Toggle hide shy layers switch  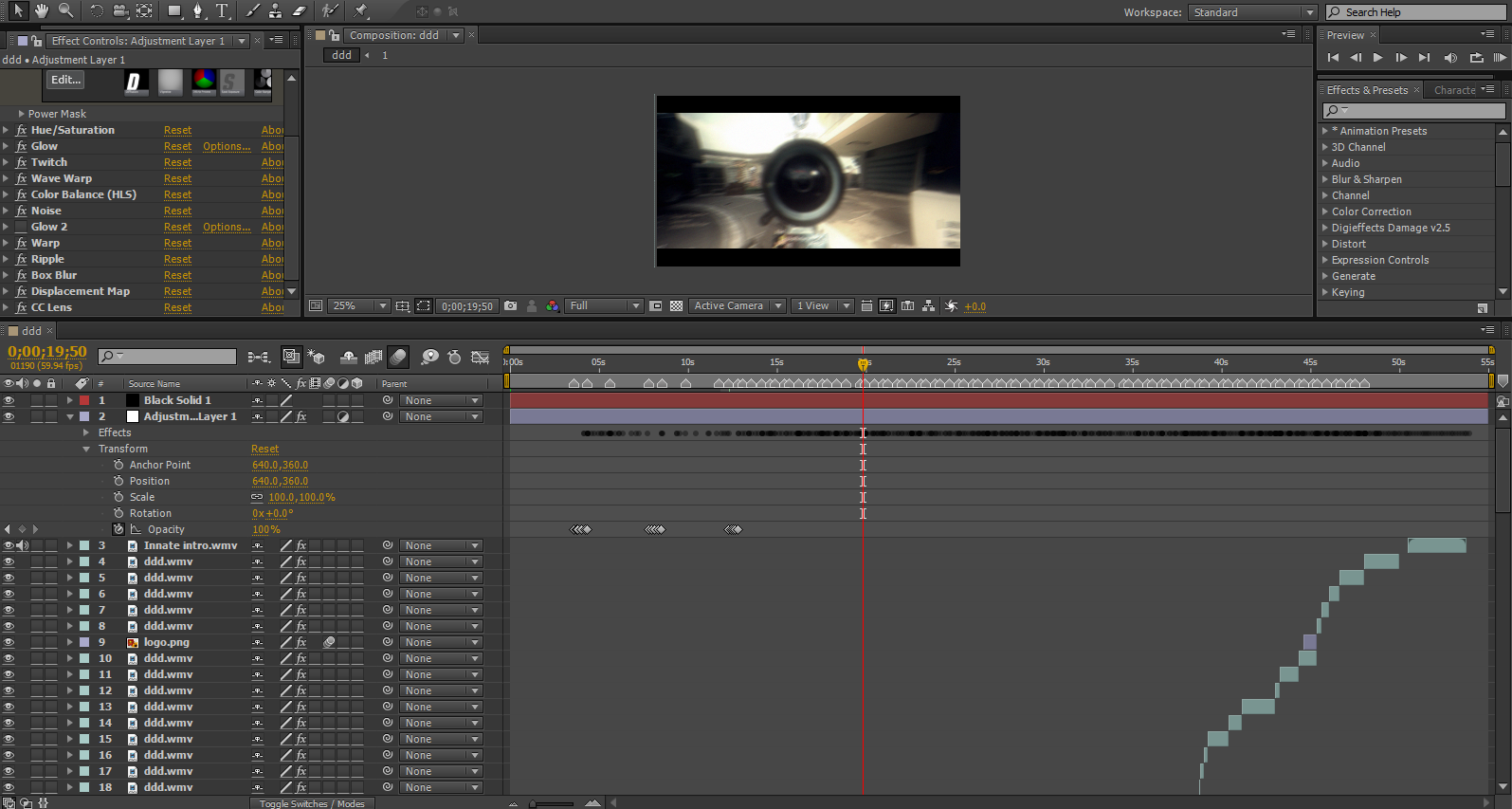[349, 358]
